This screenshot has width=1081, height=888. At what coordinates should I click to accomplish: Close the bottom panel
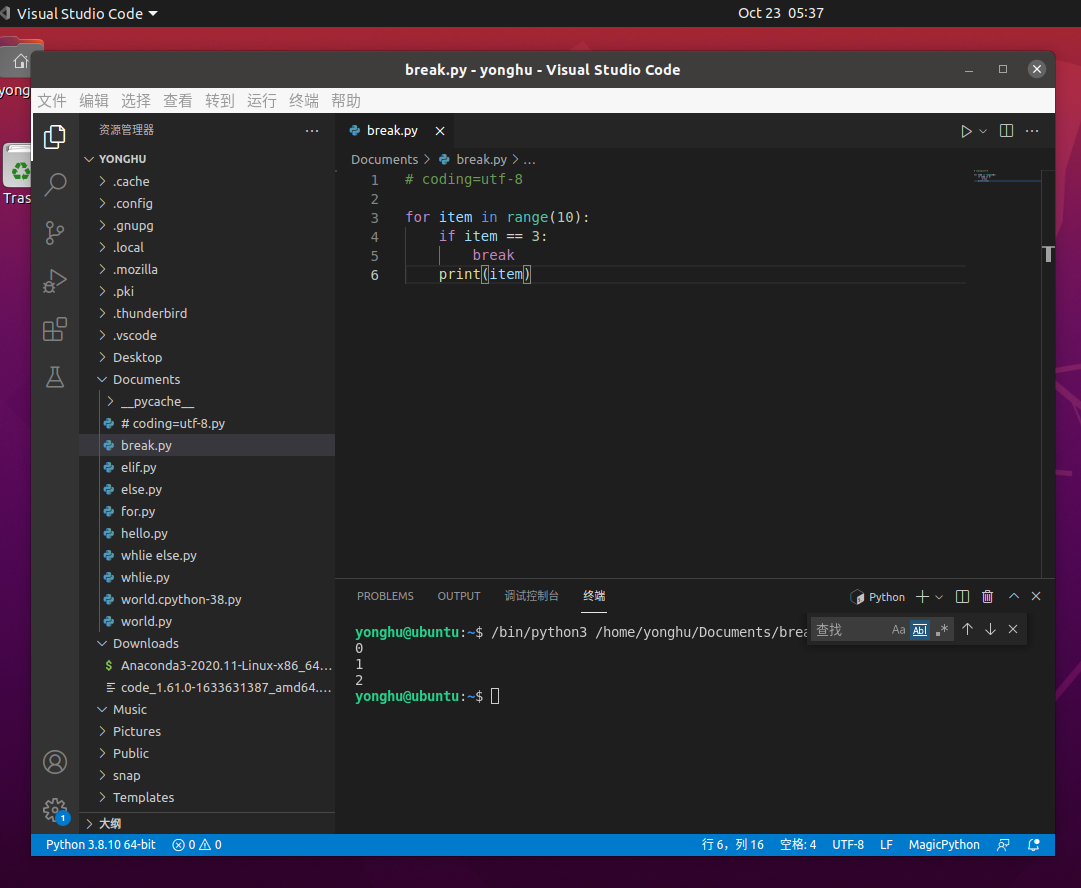click(1036, 596)
